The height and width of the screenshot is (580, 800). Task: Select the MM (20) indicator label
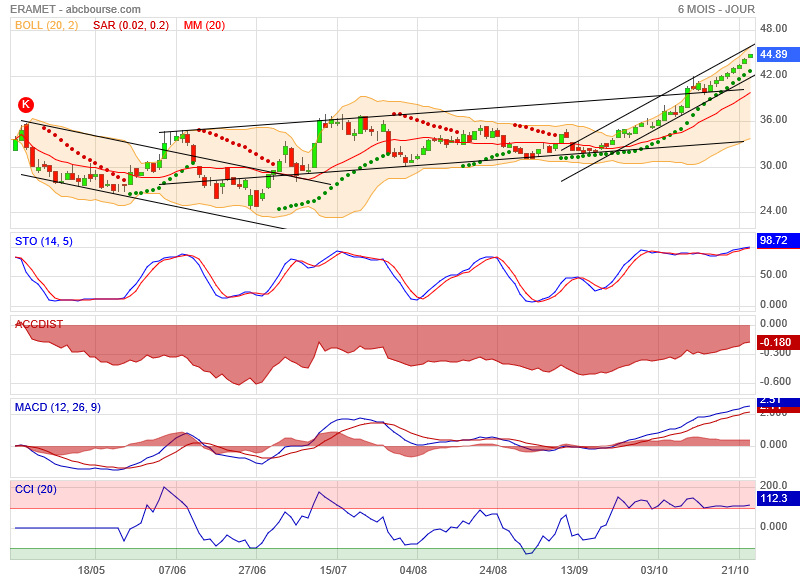coord(204,25)
